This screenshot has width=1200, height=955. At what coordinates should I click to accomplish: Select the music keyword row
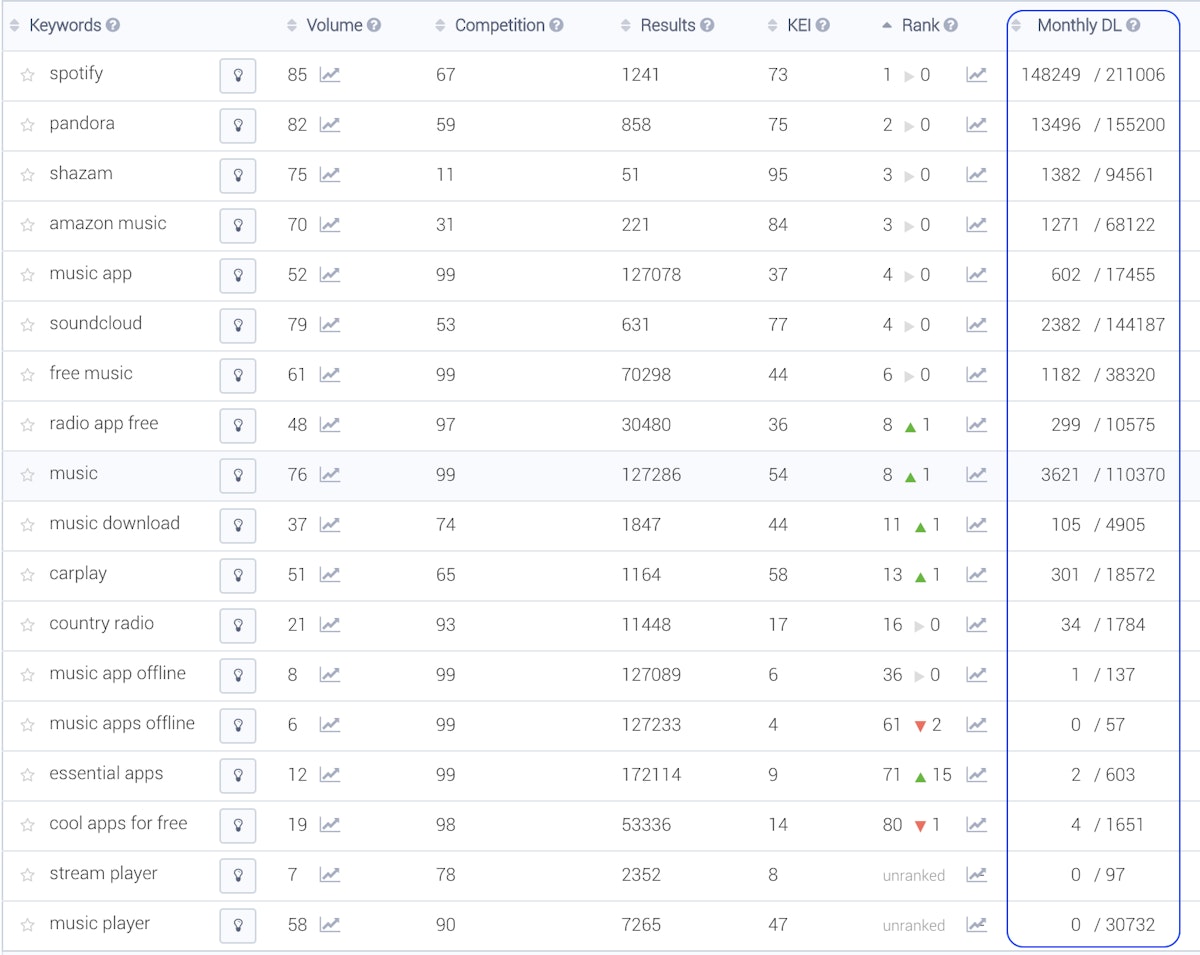[x=73, y=474]
